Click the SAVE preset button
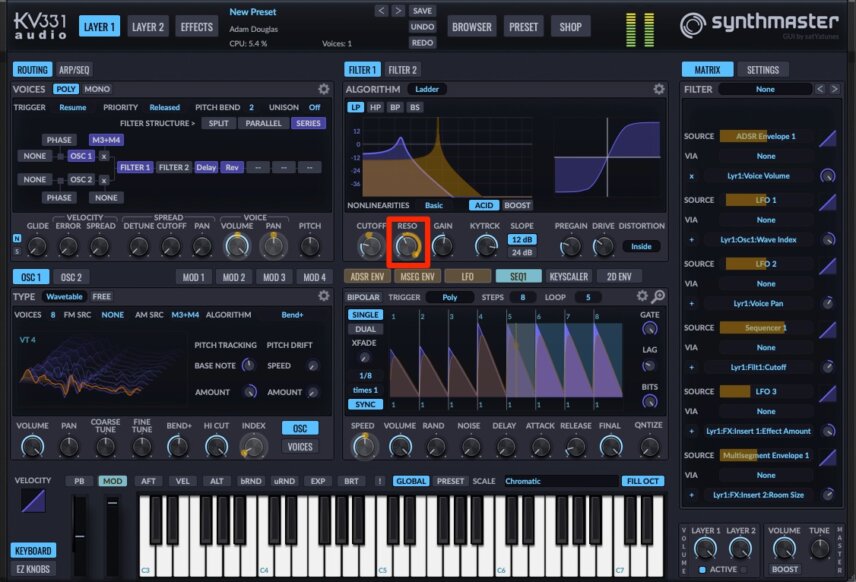 422,11
